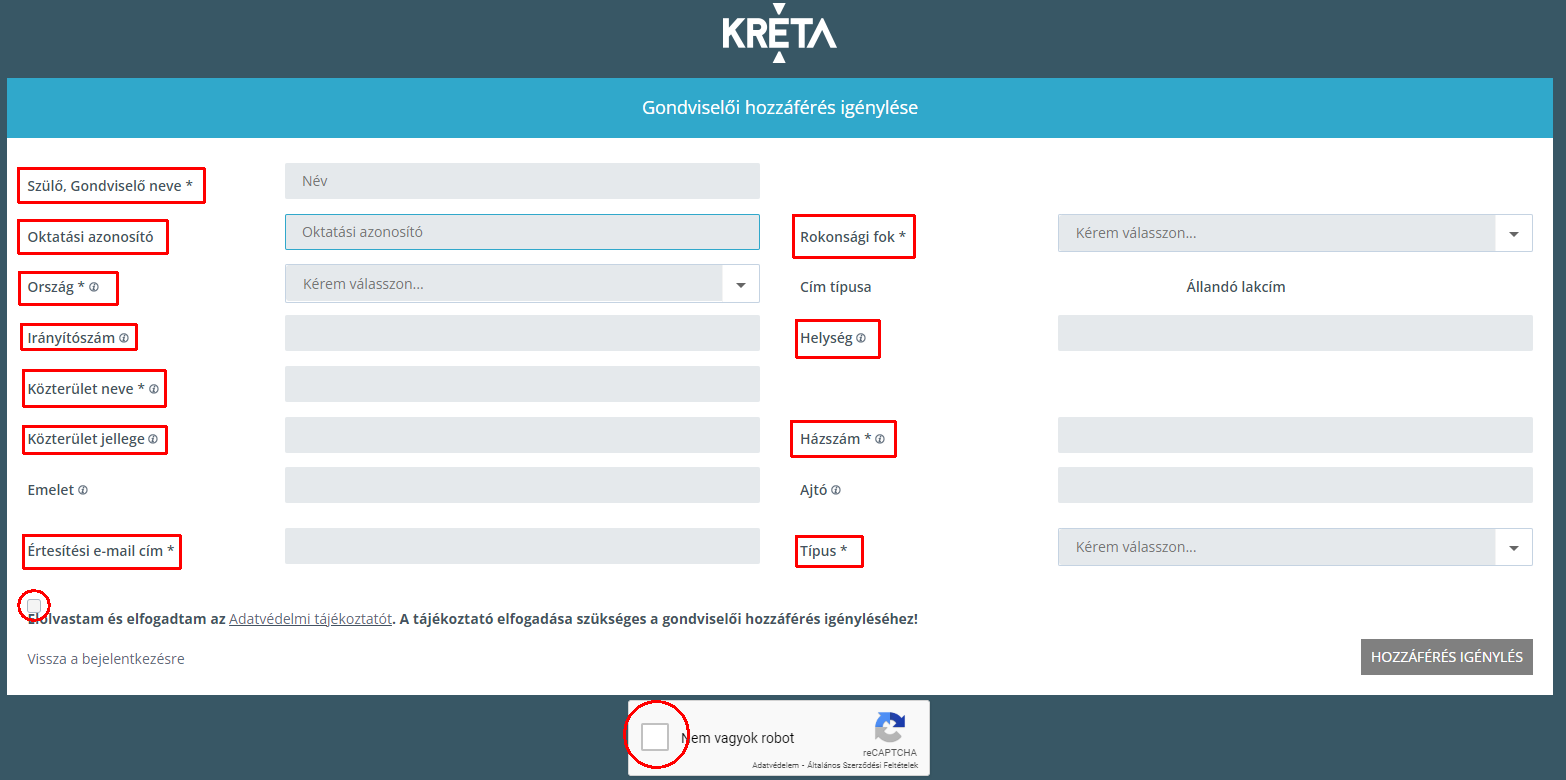Click info icon beside Házszám label
This screenshot has width=1566, height=780.
tap(880, 439)
